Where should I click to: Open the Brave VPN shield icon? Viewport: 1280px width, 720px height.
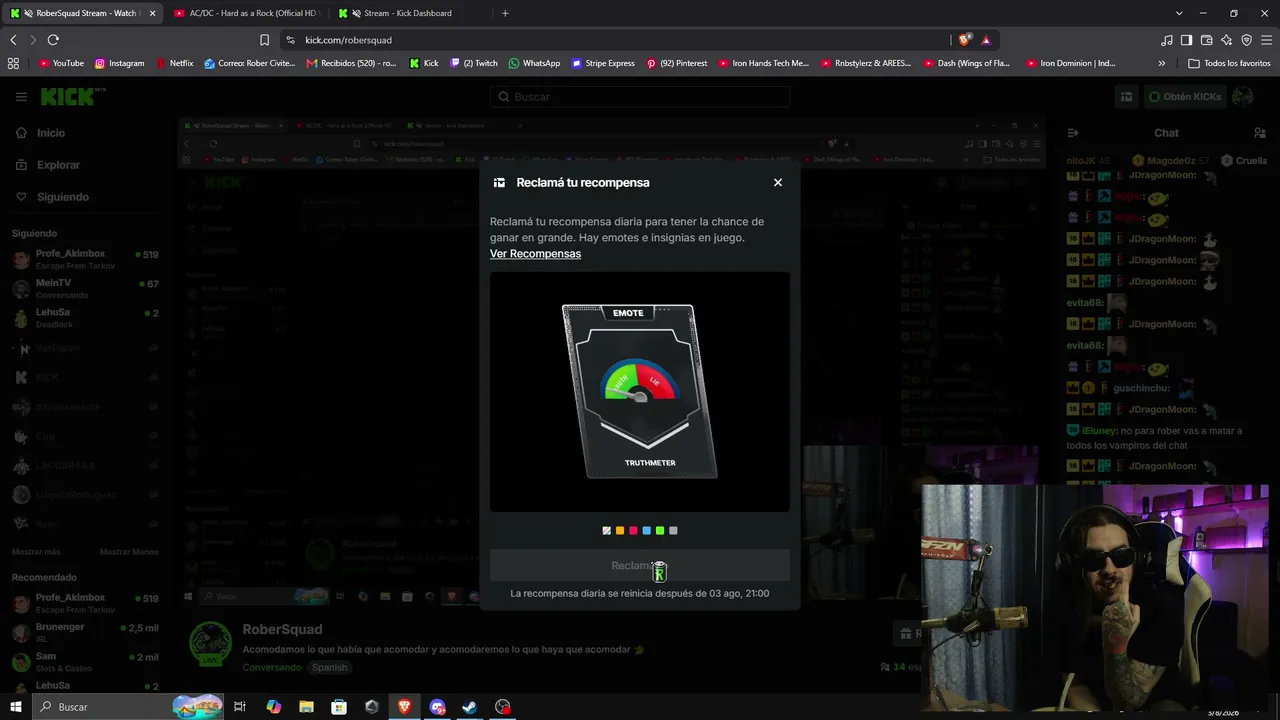(1246, 40)
